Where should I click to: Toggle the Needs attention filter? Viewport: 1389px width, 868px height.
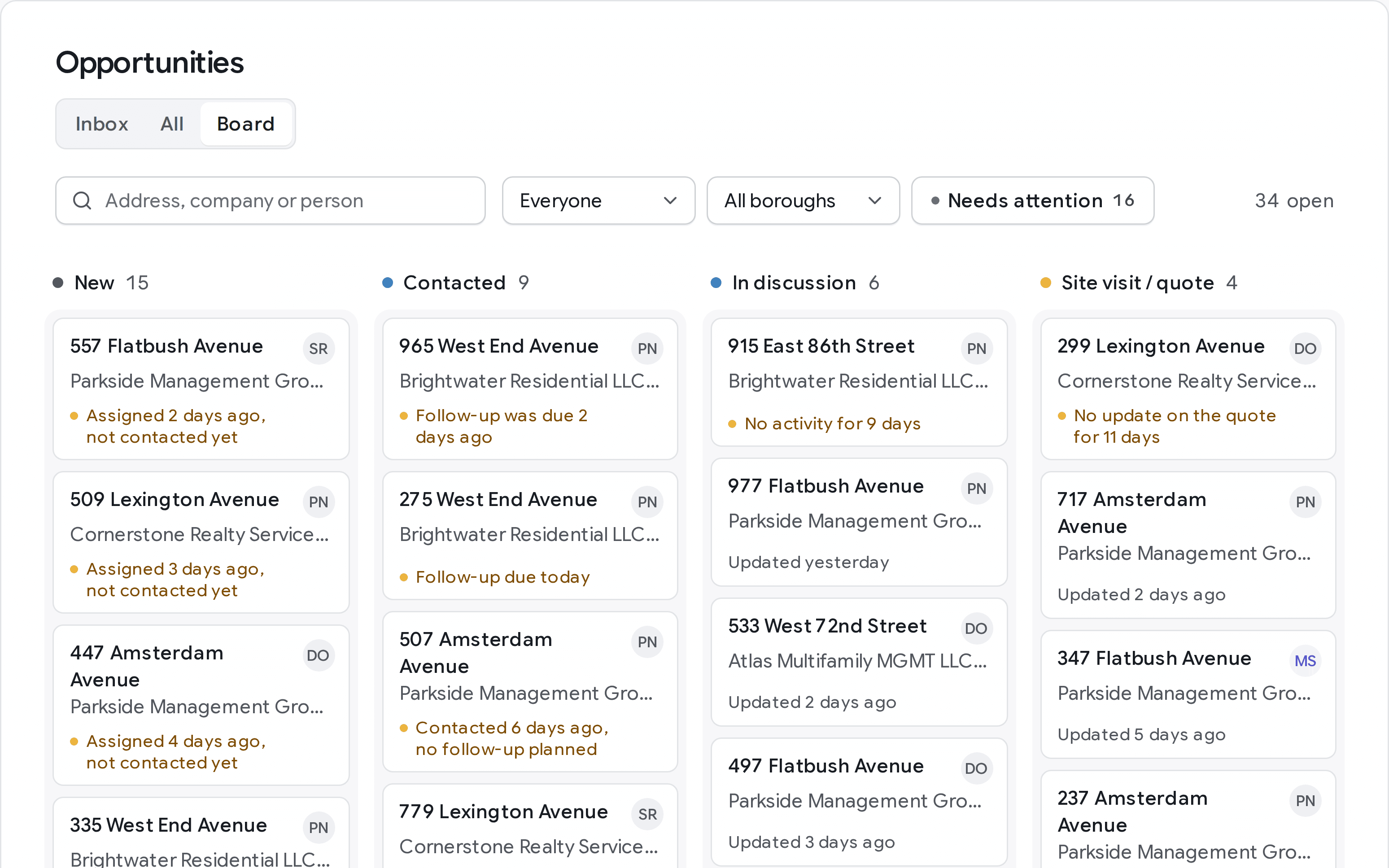[x=1033, y=201]
